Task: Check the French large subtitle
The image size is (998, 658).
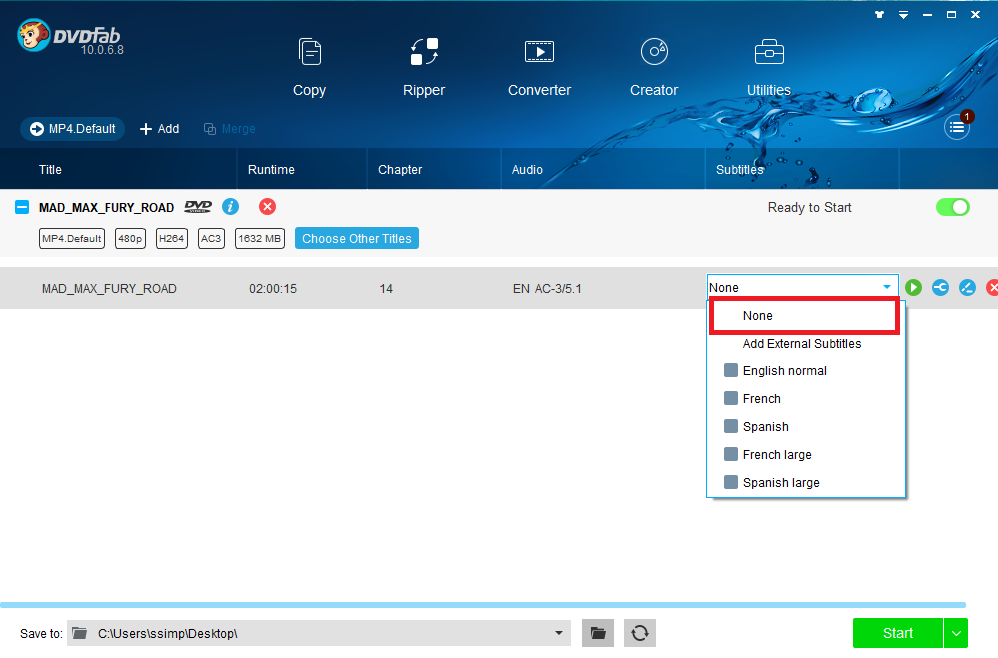Action: [731, 454]
